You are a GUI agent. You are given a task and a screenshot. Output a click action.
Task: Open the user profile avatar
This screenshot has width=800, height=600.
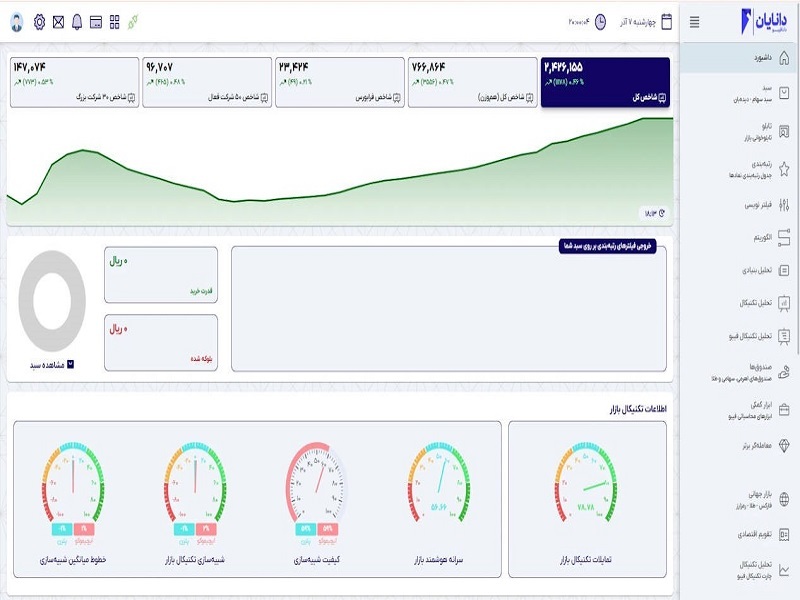pyautogui.click(x=17, y=22)
